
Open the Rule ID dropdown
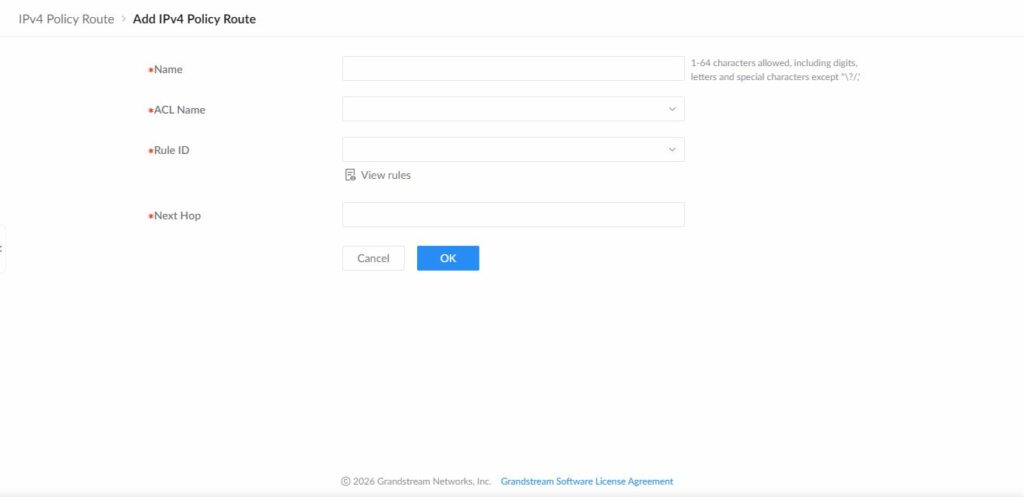tap(513, 150)
